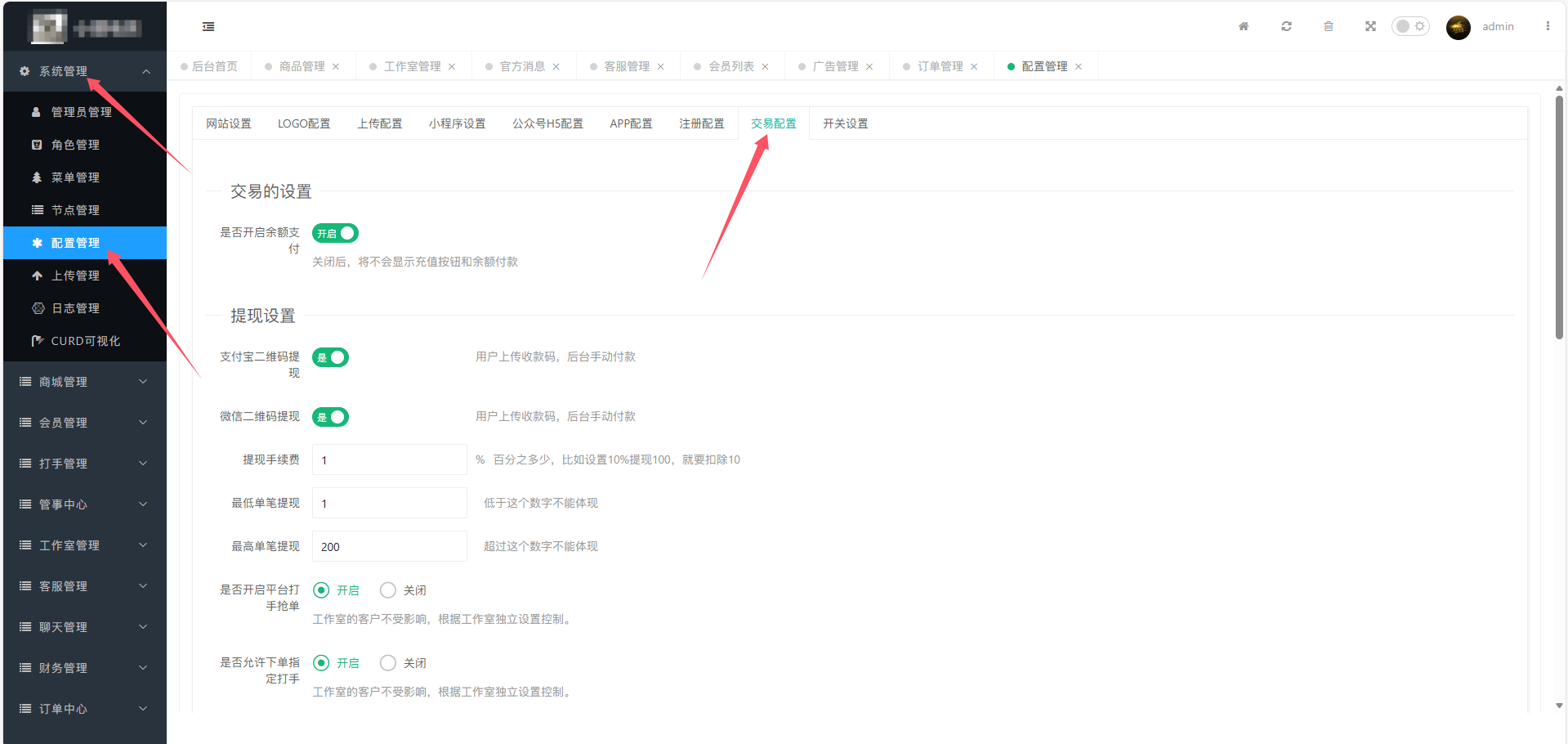
Task: Switch to the 开关设置 tab
Action: [x=845, y=123]
